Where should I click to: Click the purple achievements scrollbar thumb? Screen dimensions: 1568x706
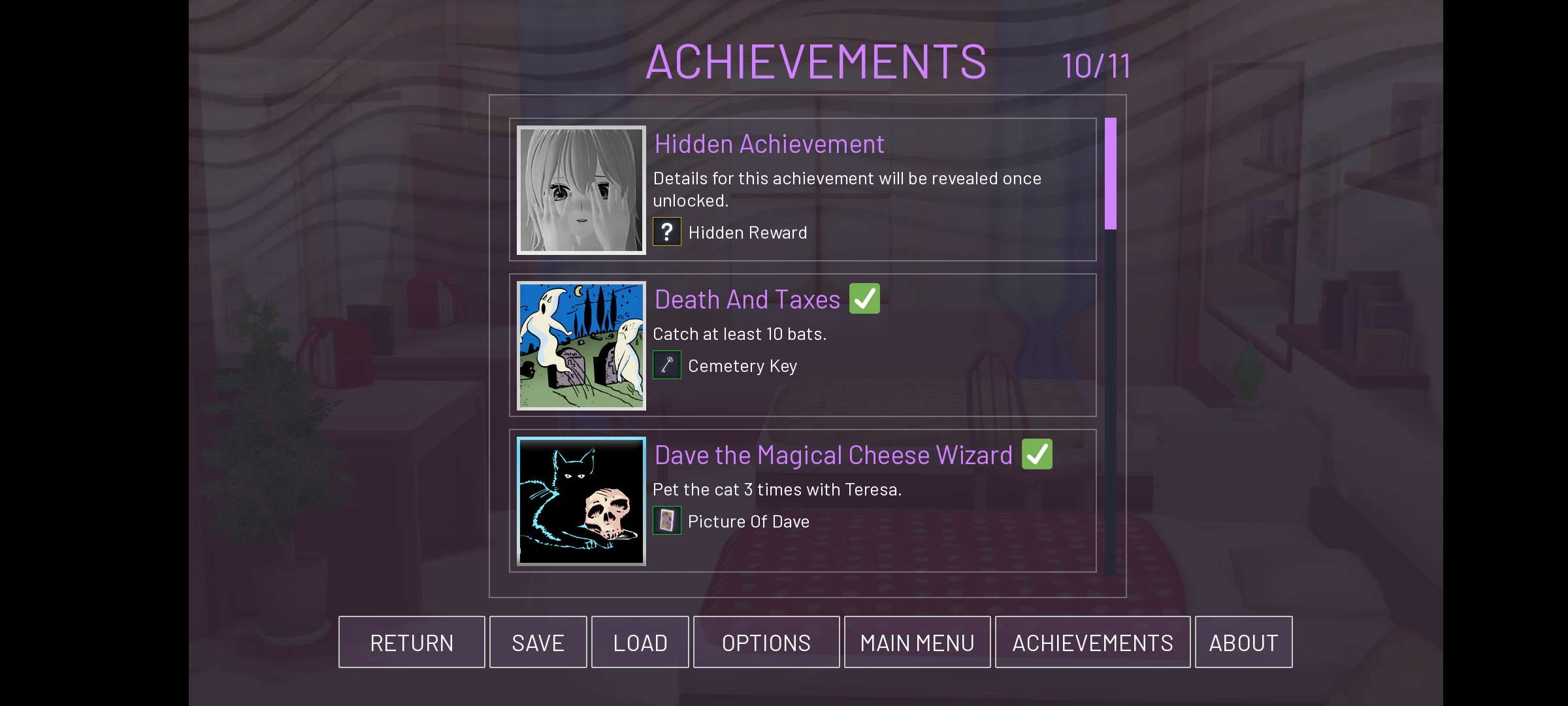pyautogui.click(x=1111, y=173)
